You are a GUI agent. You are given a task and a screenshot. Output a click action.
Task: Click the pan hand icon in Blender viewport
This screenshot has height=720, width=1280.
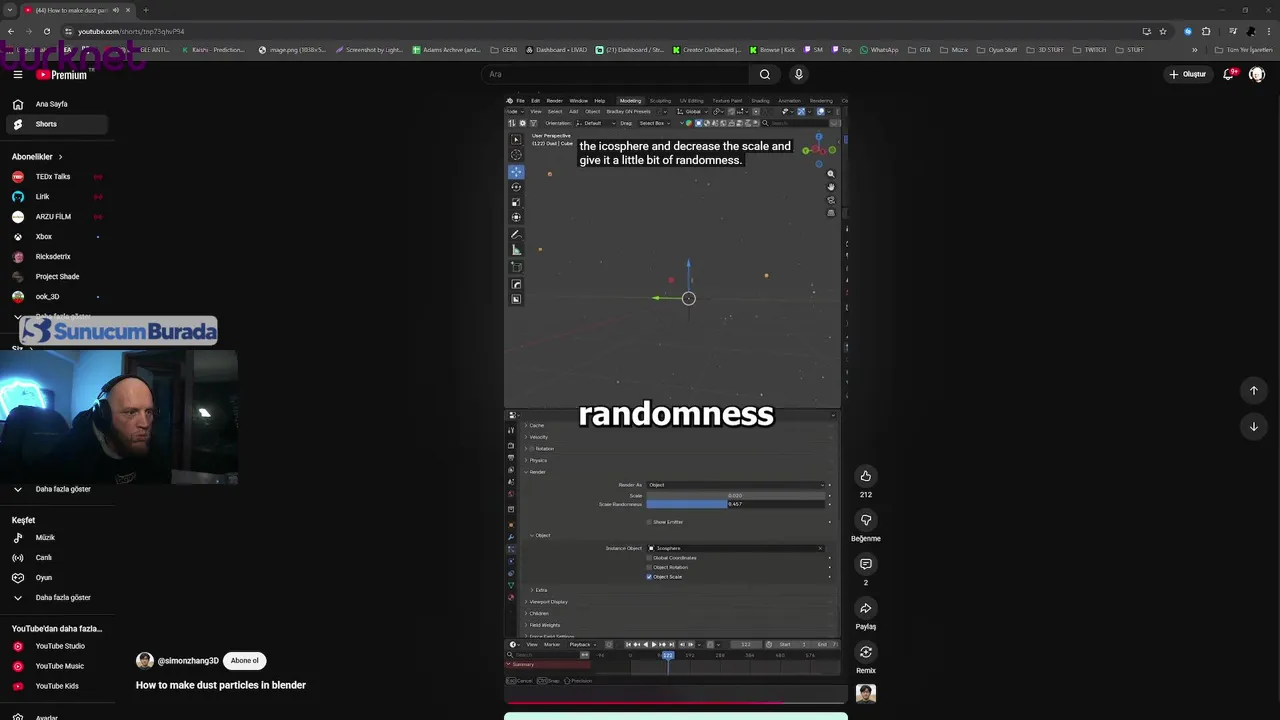(x=830, y=187)
